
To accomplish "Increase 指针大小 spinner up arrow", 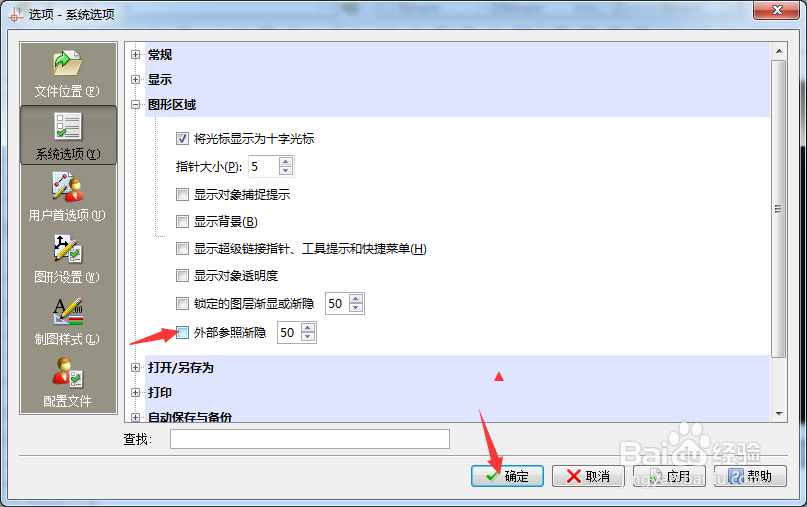I will pos(286,162).
